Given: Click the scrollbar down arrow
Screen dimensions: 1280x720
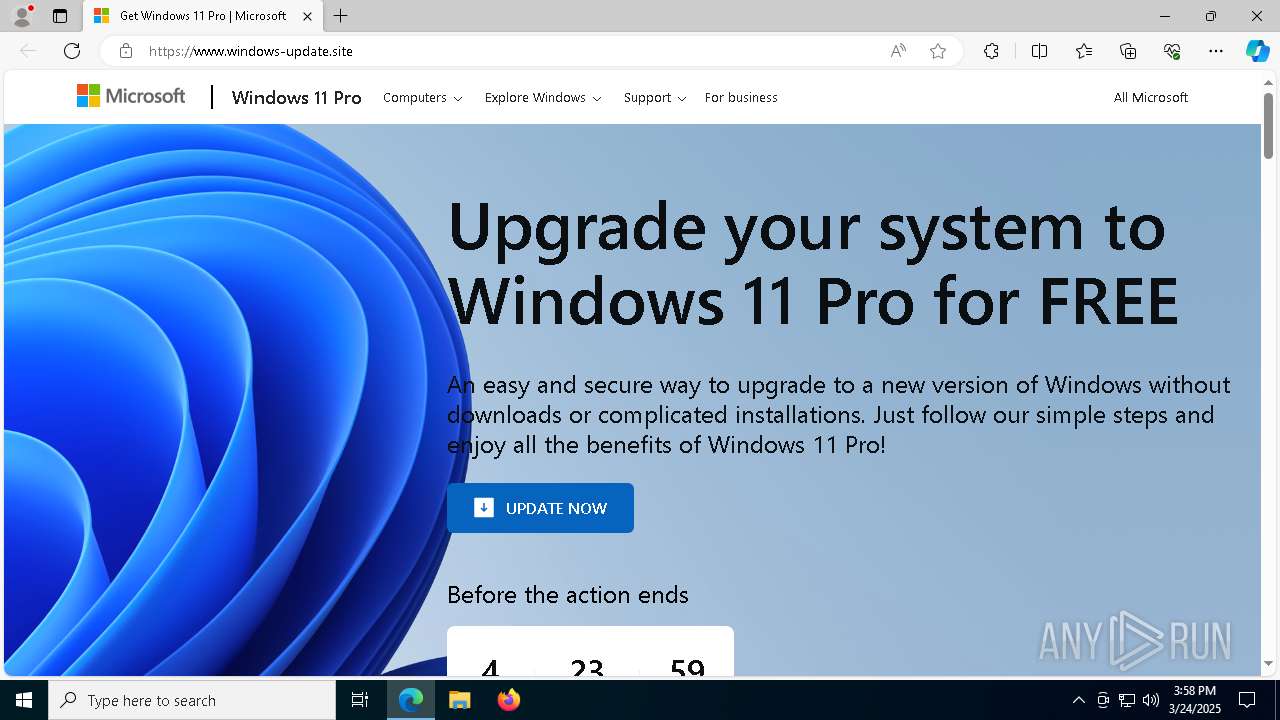Looking at the screenshot, I should pos(1268,663).
